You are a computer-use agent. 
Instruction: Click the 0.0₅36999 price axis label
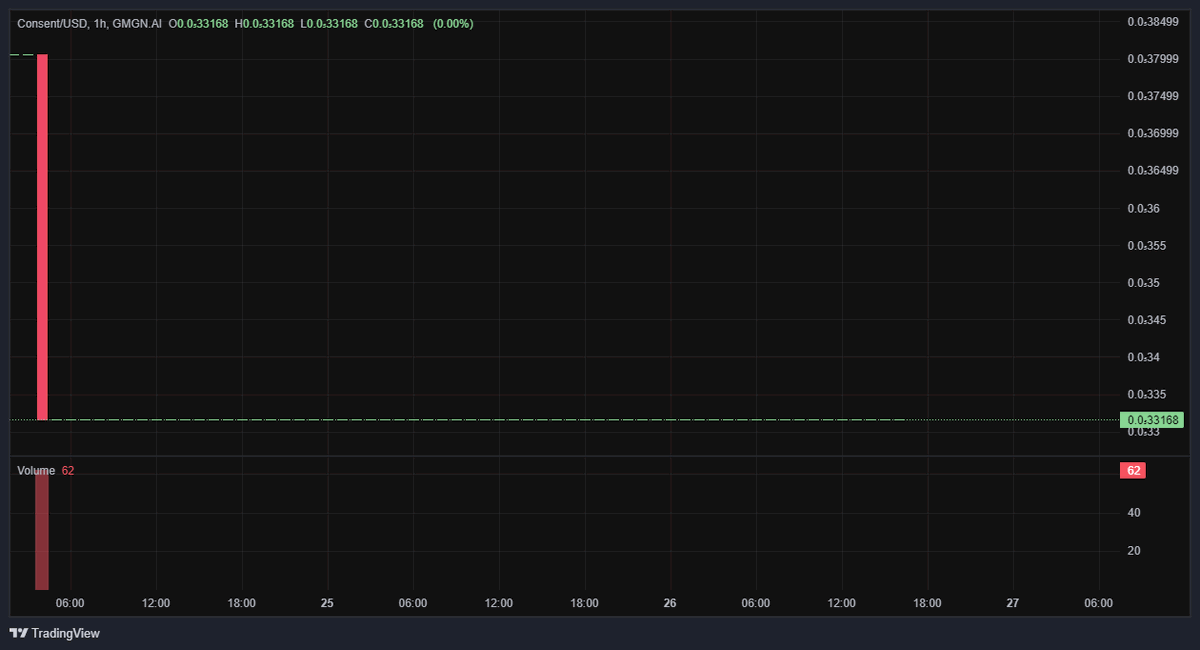[1152, 133]
